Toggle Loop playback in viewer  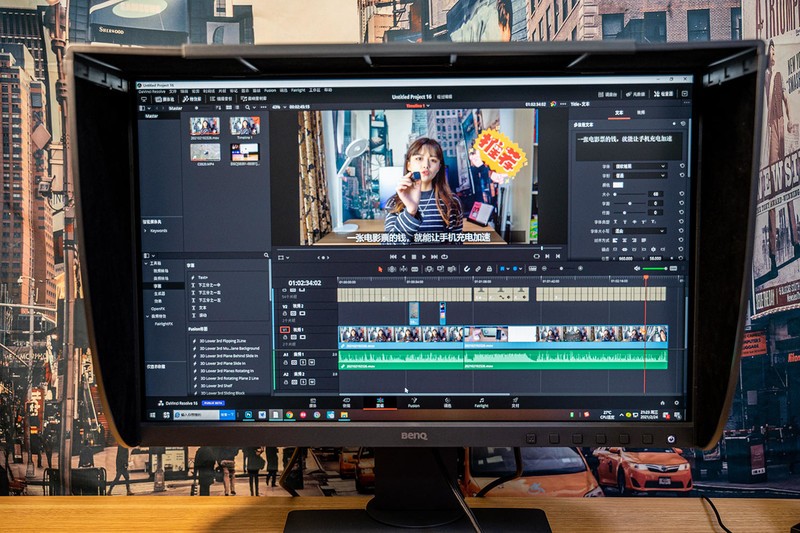tap(445, 257)
